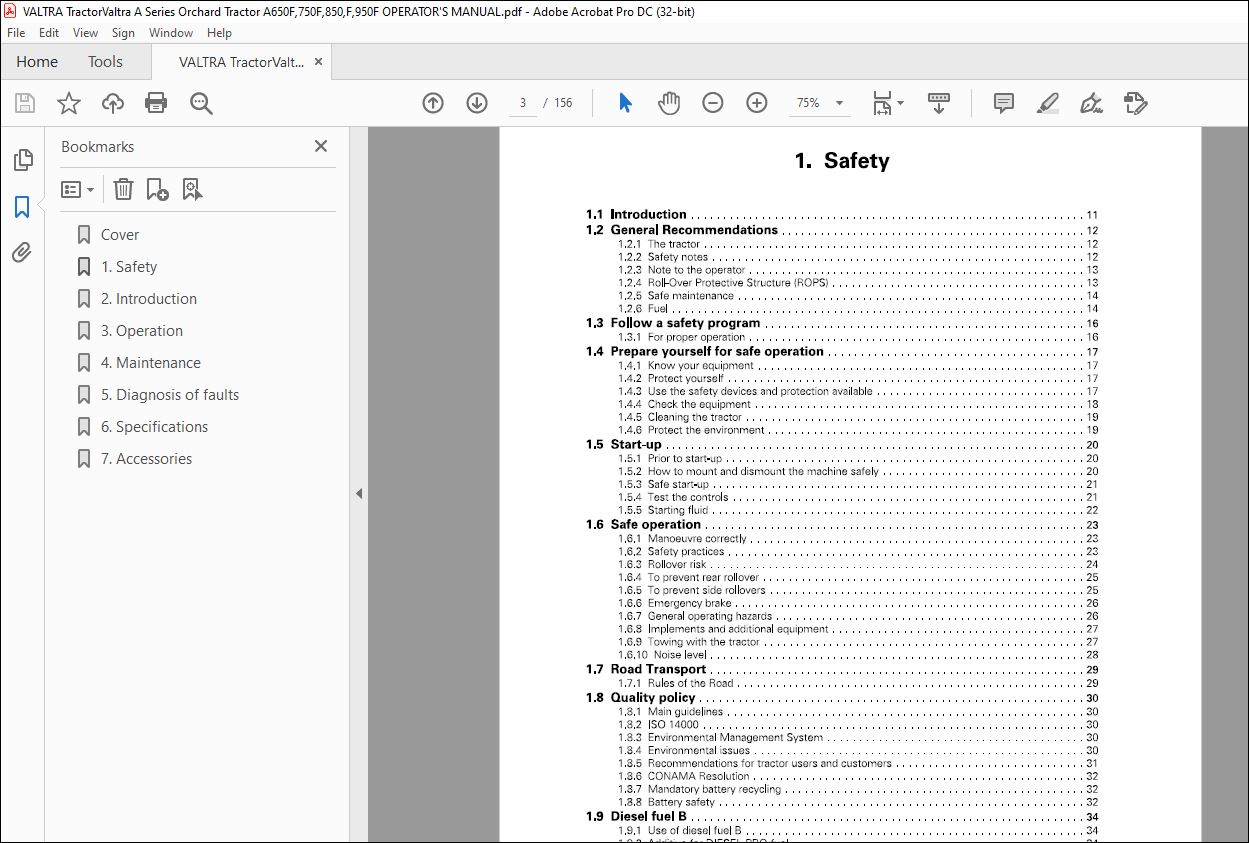Go to next page arrow icon
Image resolution: width=1249 pixels, height=843 pixels.
point(477,103)
